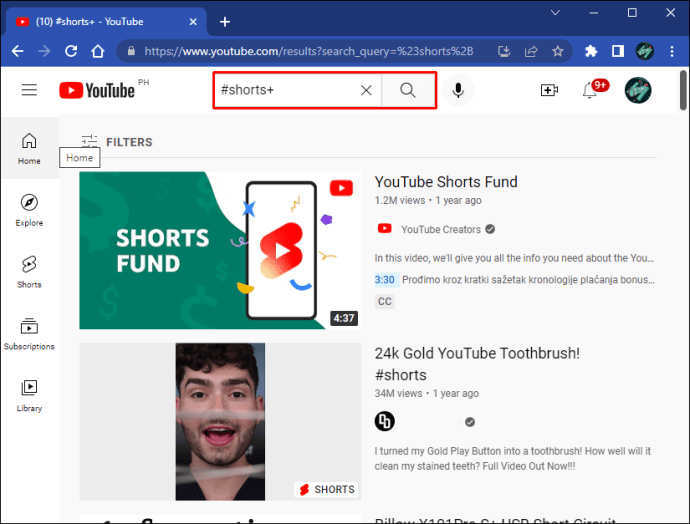The image size is (690, 524).
Task: Bookmark this page with star
Action: 558,51
